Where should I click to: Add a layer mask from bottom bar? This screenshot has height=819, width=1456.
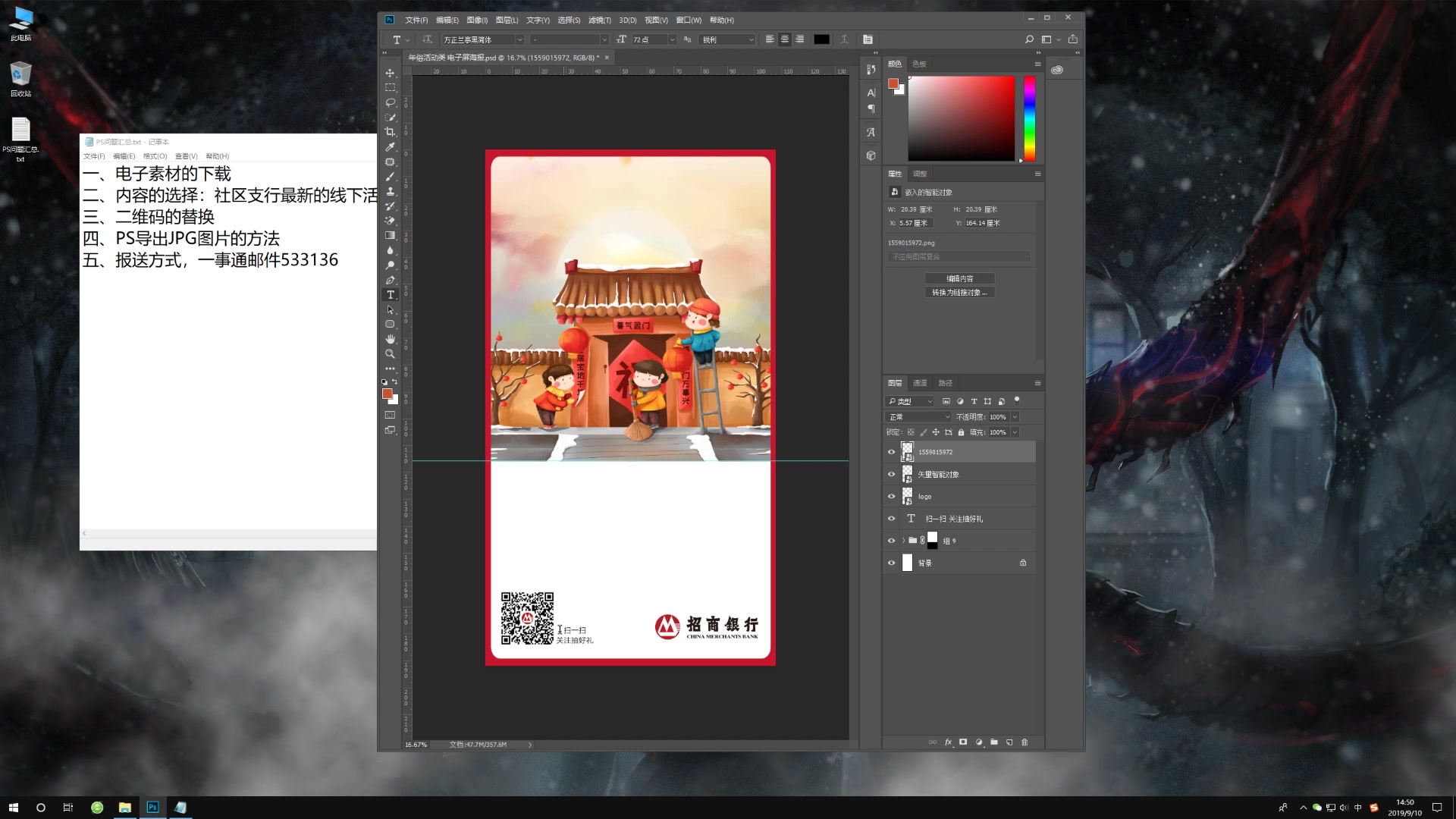click(x=963, y=742)
